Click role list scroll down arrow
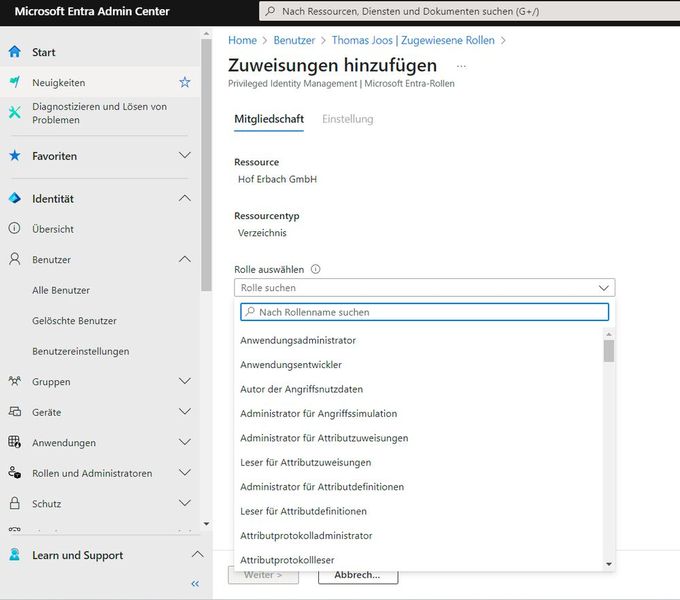Viewport: 680px width, 600px height. (x=609, y=564)
